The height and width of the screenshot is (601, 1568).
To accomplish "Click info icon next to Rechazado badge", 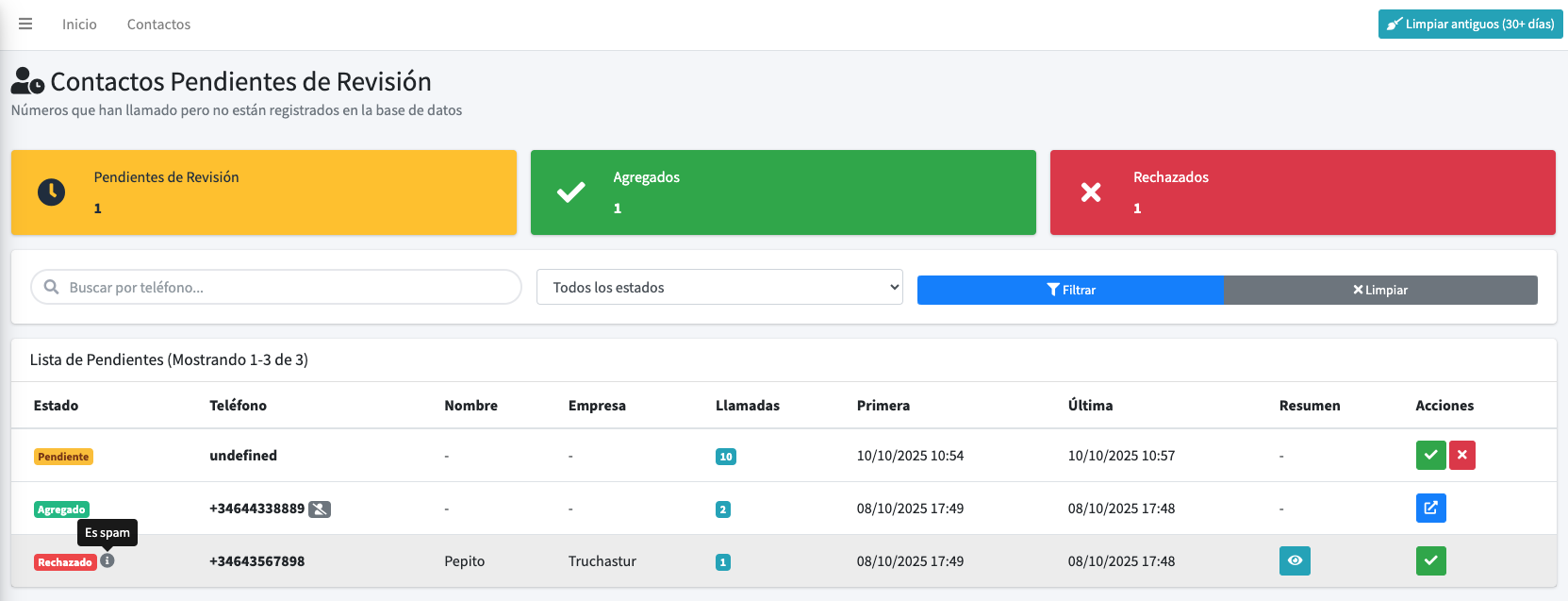I will pyautogui.click(x=107, y=560).
